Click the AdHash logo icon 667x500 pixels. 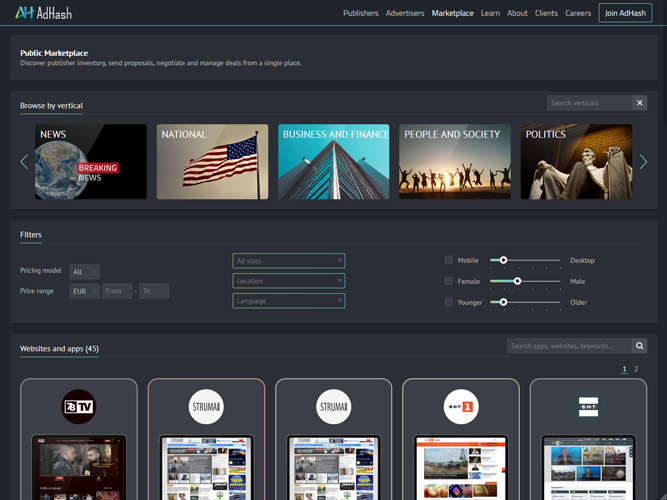[24, 13]
